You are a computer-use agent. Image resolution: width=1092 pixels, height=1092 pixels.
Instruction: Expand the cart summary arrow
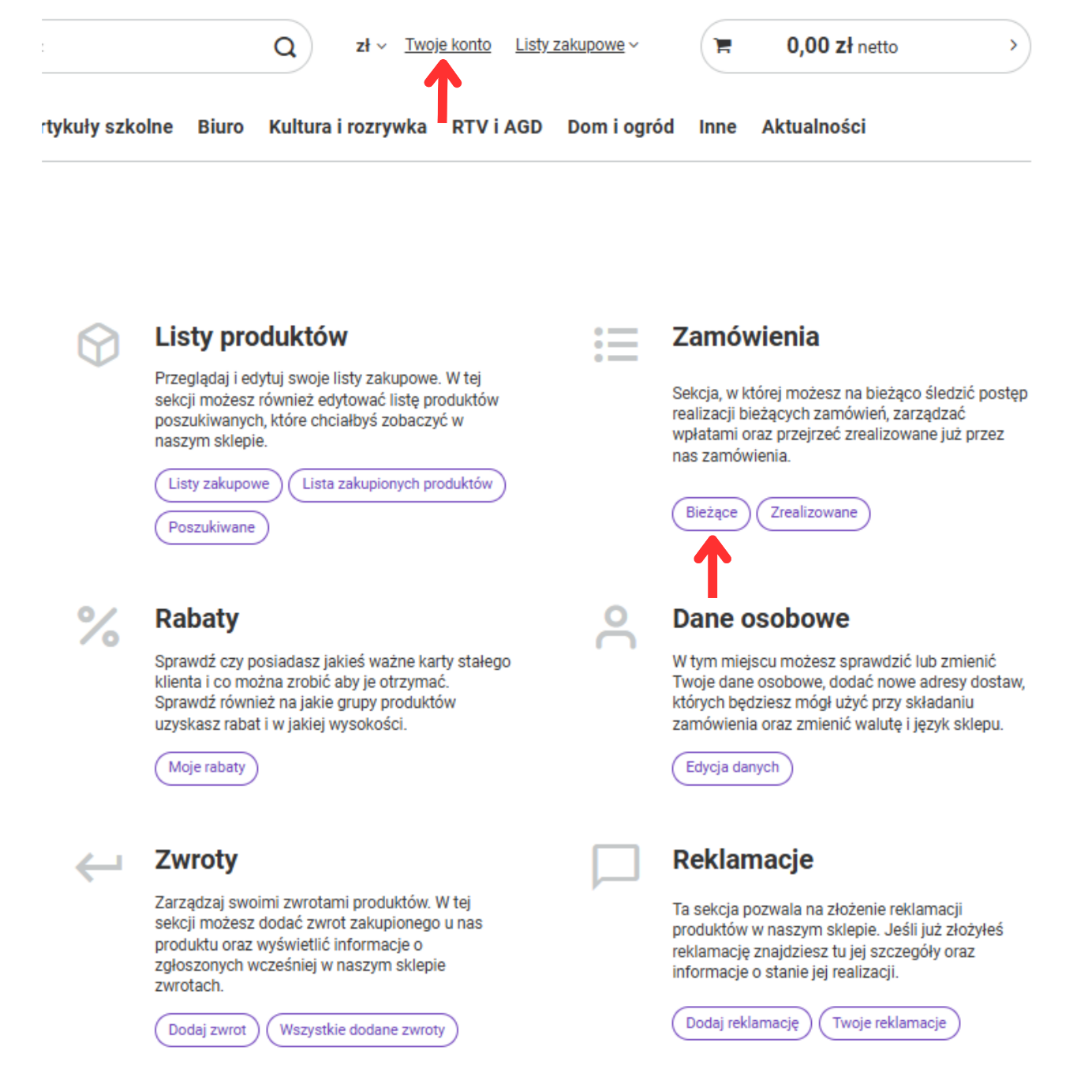tap(1013, 46)
